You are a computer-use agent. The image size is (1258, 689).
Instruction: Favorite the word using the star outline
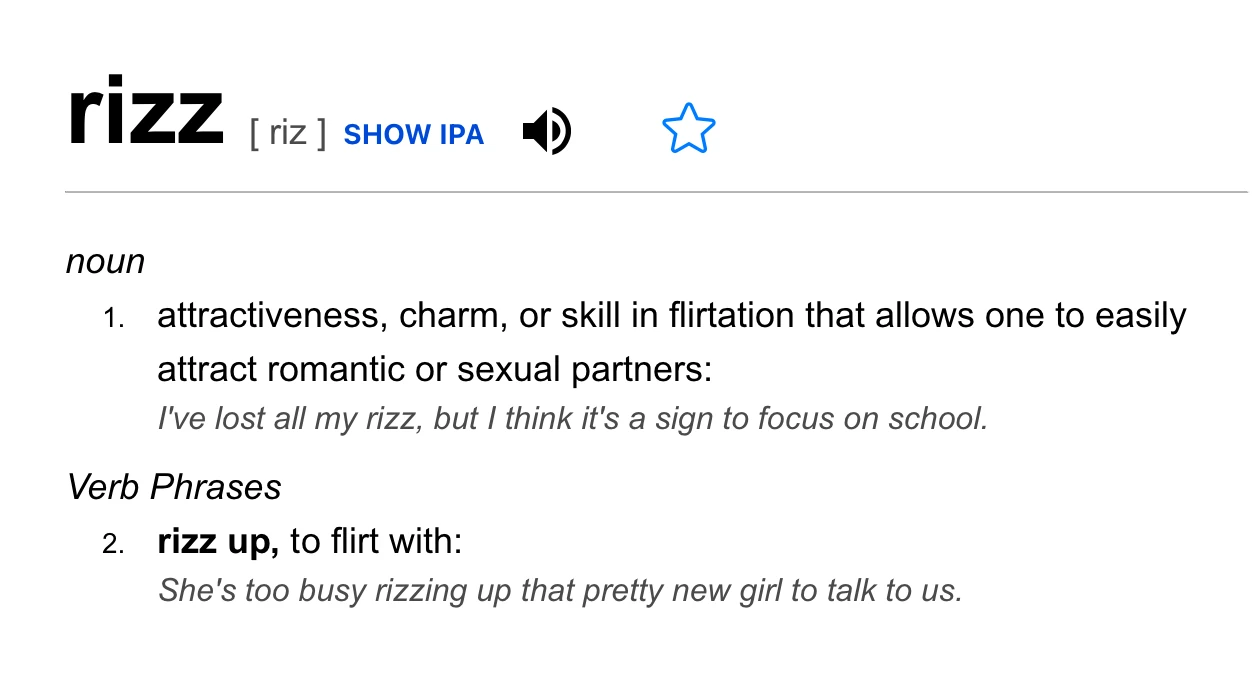[x=688, y=128]
